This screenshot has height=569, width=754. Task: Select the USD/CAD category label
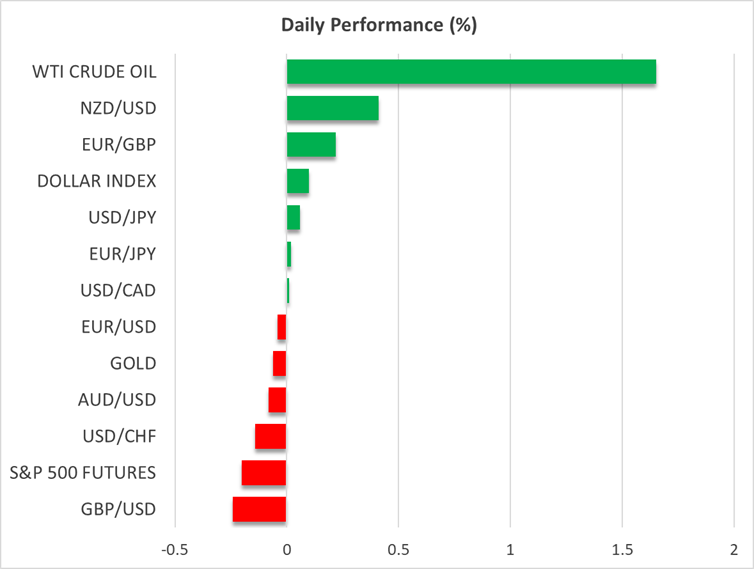117,291
